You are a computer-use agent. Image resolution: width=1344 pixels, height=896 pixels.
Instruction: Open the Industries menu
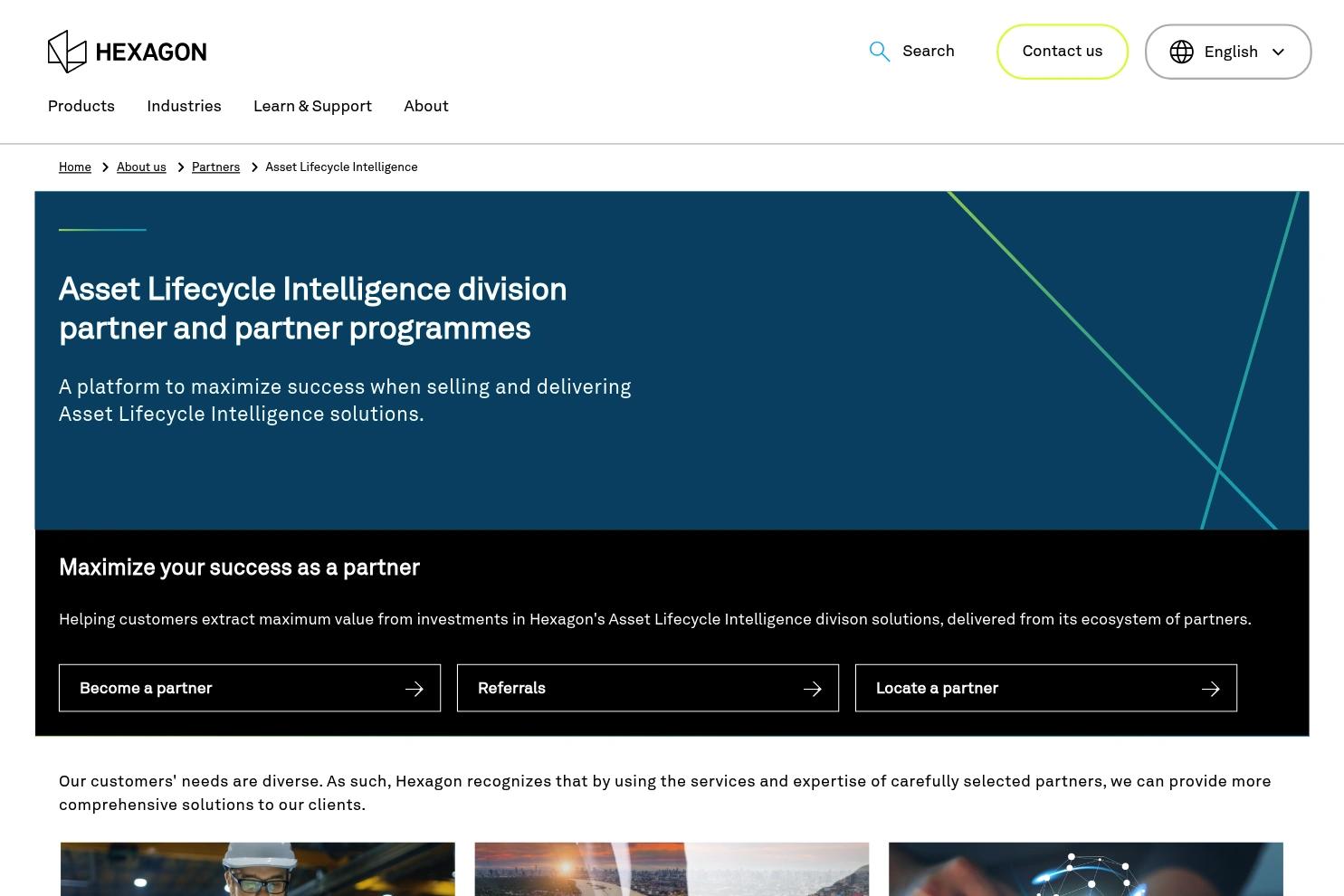(x=184, y=107)
